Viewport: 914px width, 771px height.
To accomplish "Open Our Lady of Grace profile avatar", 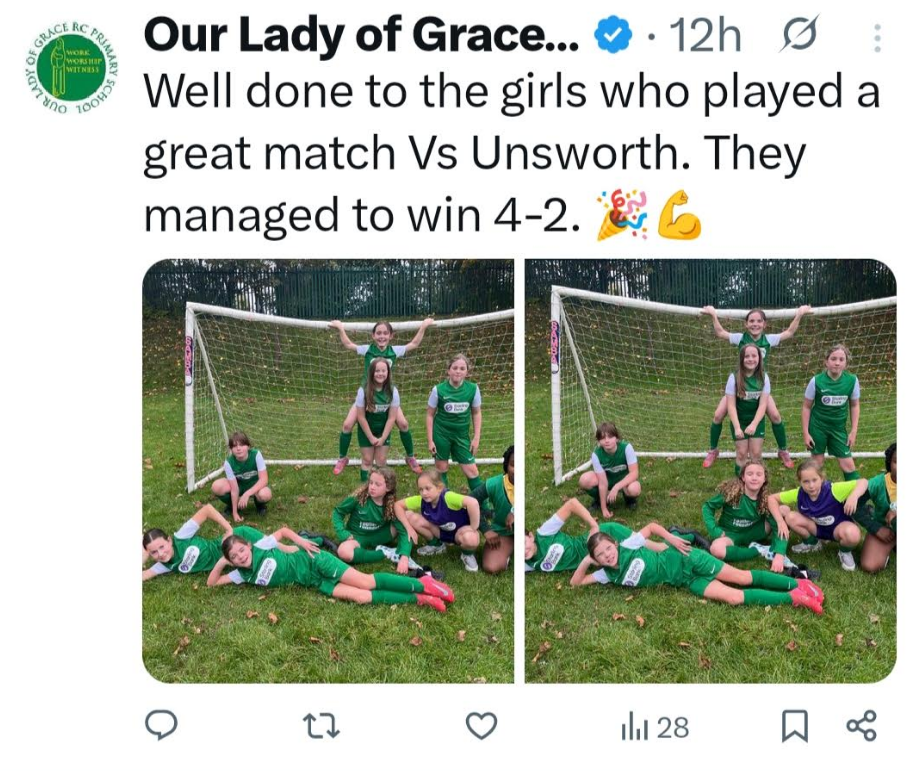I will click(73, 69).
